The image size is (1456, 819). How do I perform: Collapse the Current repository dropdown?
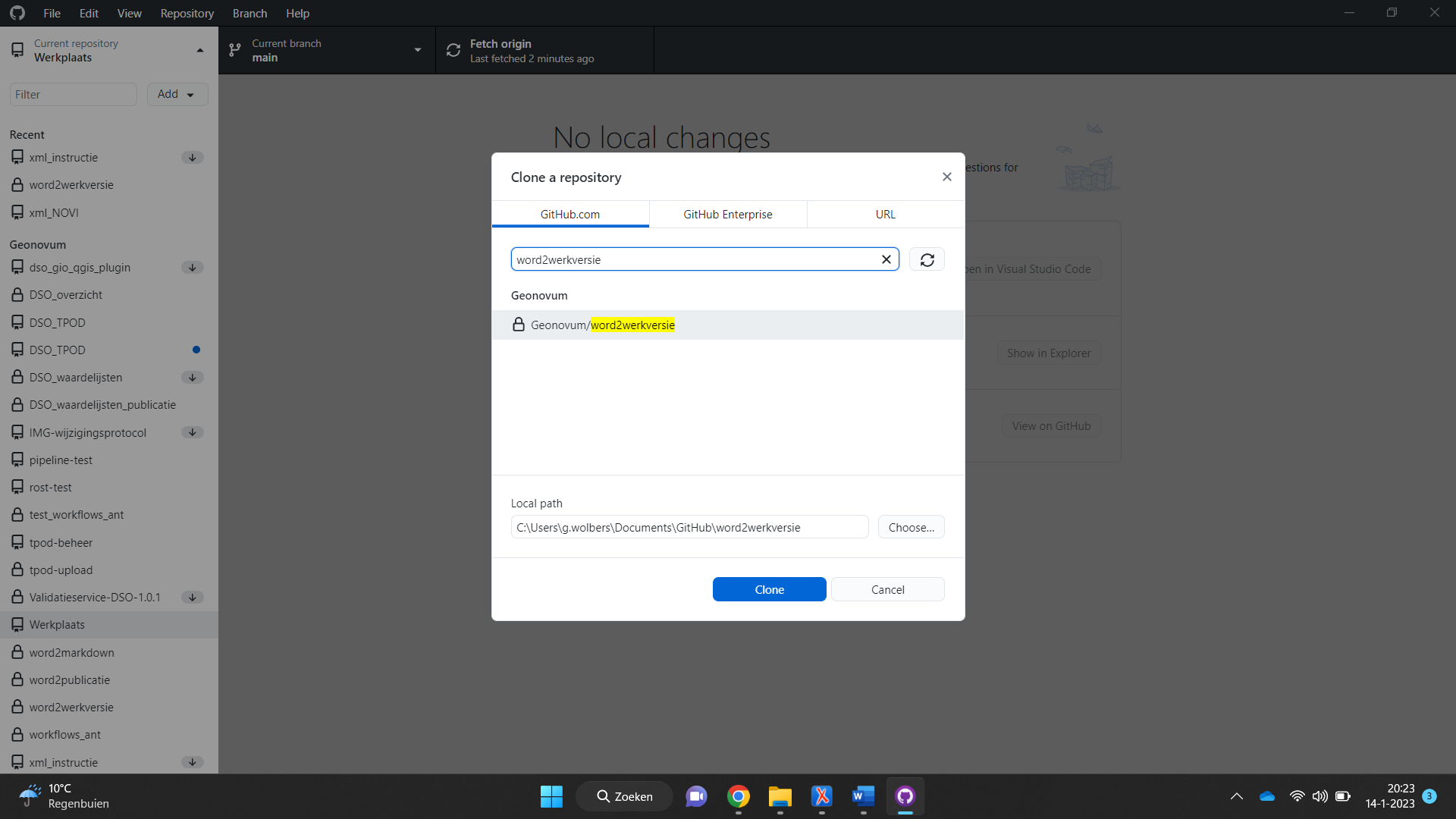tap(109, 50)
